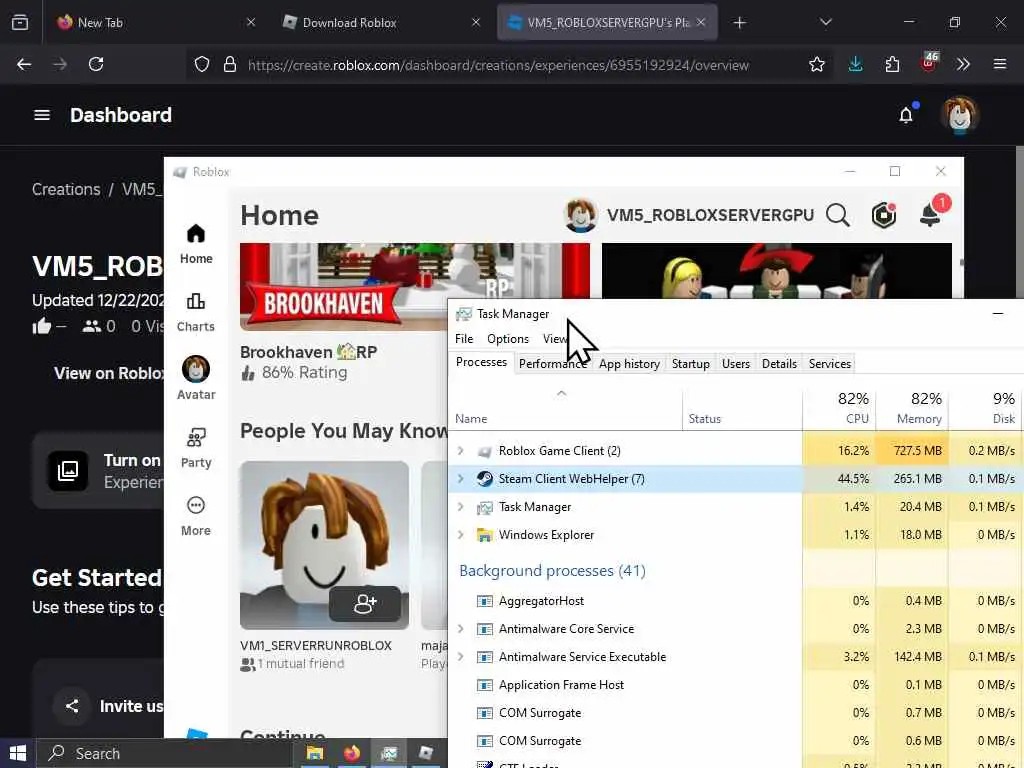Open the Windows Start menu

pos(18,754)
